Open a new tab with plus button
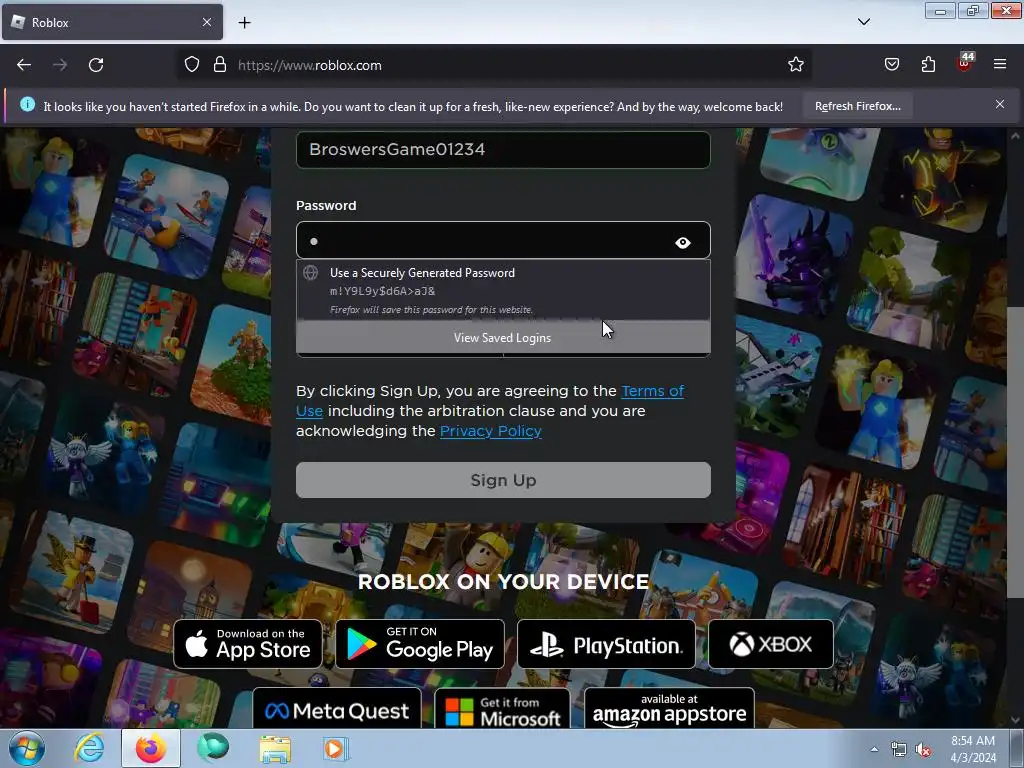1024x768 pixels. point(244,23)
